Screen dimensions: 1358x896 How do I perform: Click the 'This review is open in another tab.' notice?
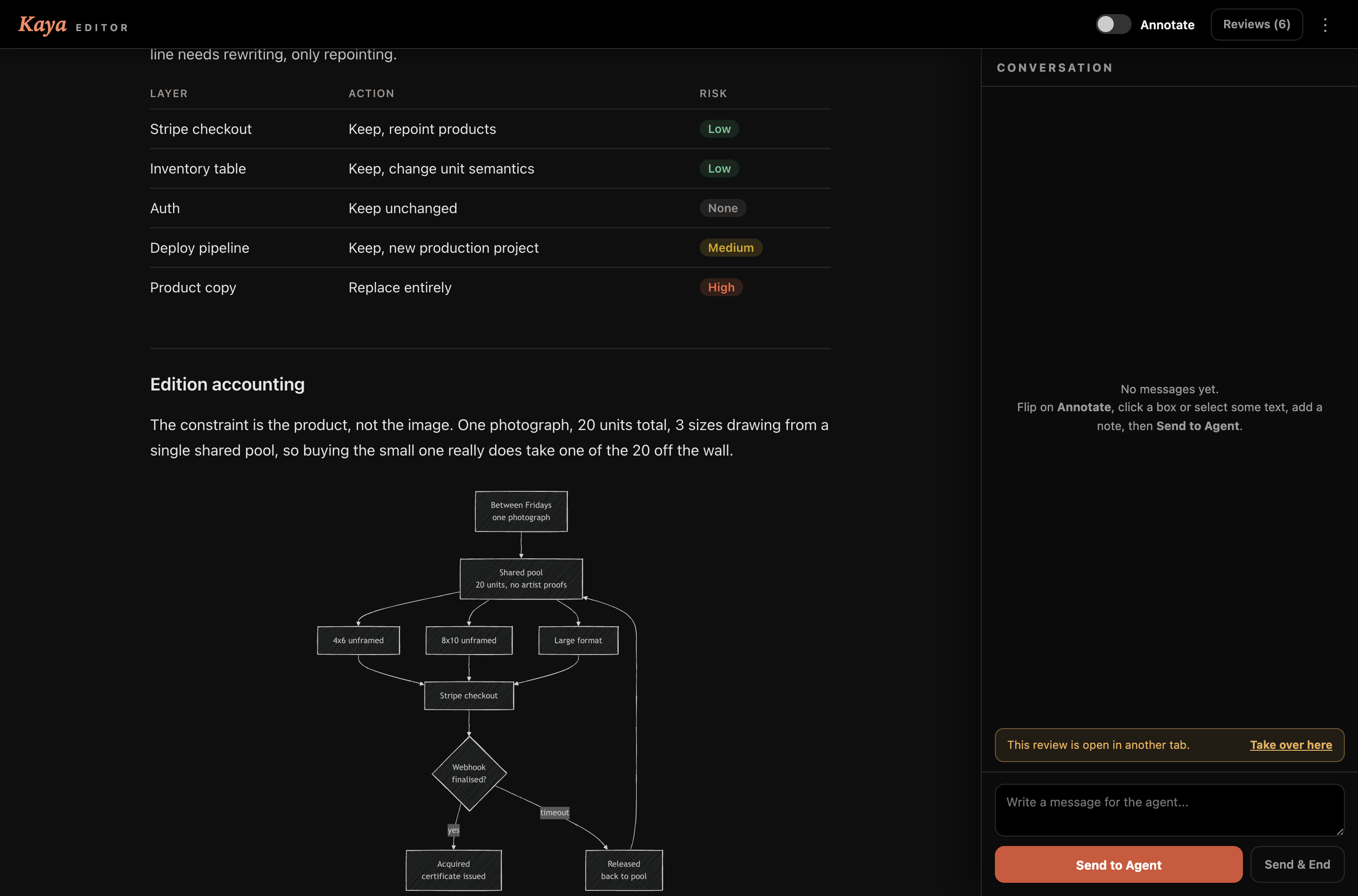click(1098, 745)
